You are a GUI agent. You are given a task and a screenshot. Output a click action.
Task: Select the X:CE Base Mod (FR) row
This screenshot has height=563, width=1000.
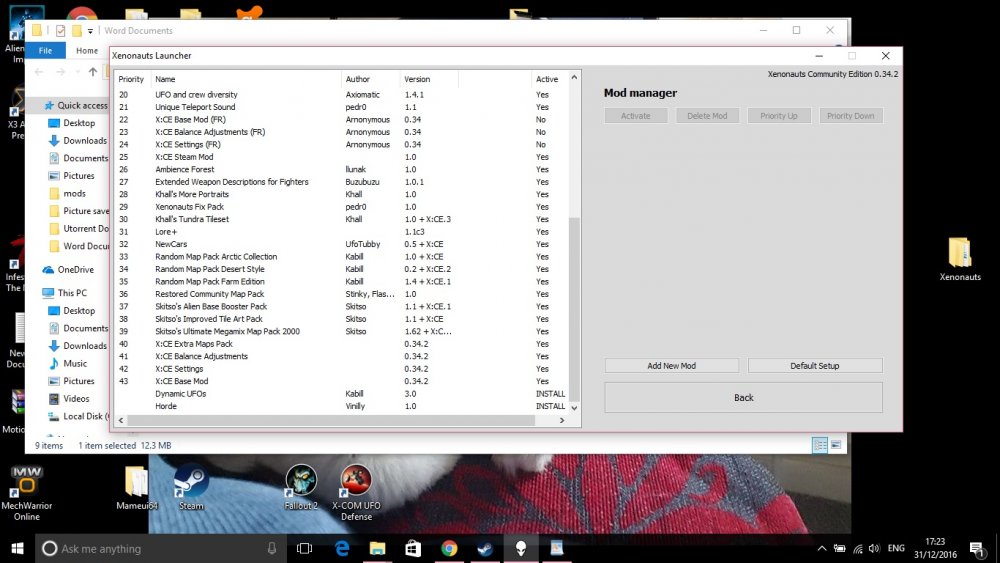pos(341,119)
